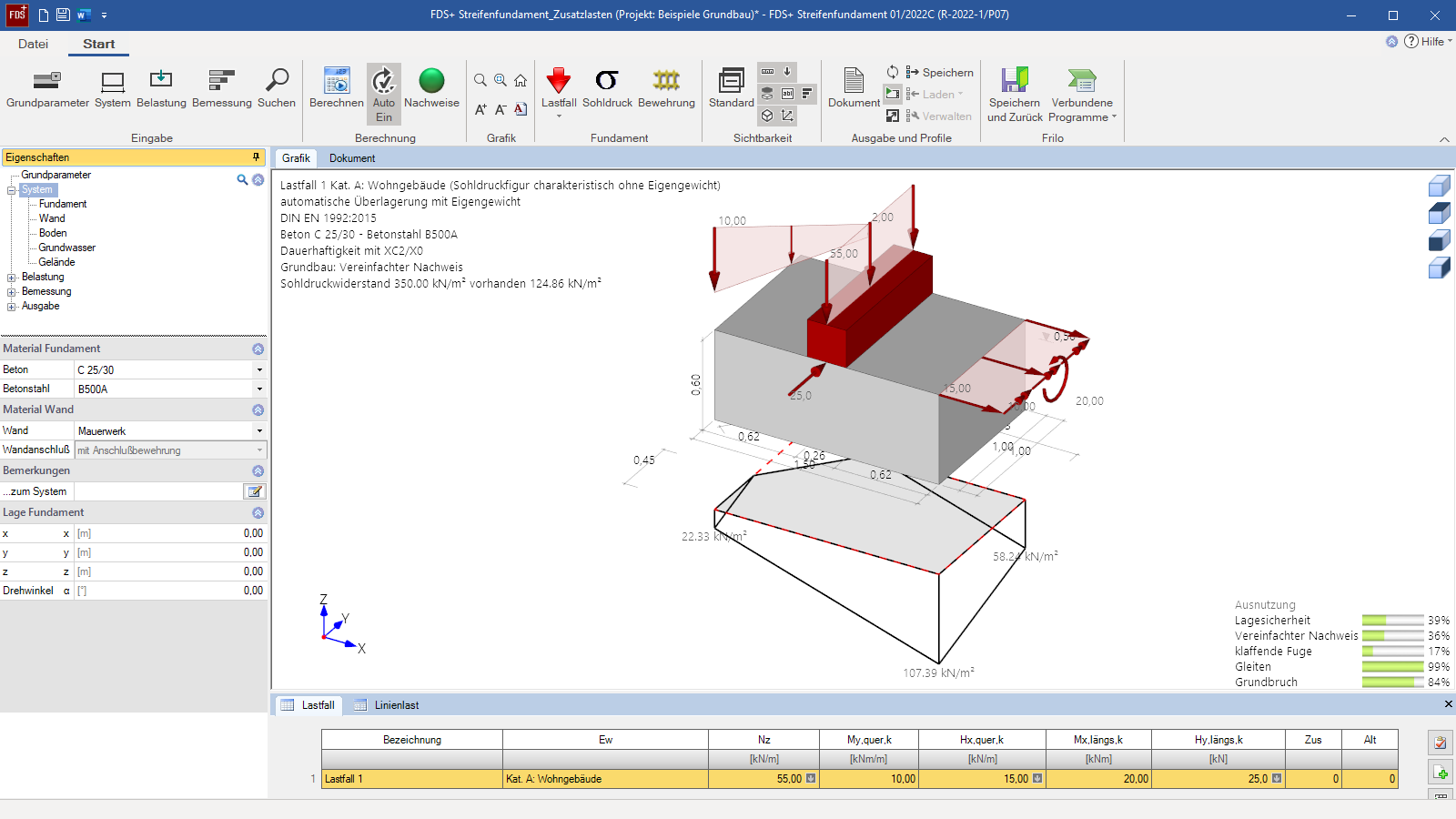Expand the Bemessung tree node
The width and height of the screenshot is (1456, 819).
(11, 292)
